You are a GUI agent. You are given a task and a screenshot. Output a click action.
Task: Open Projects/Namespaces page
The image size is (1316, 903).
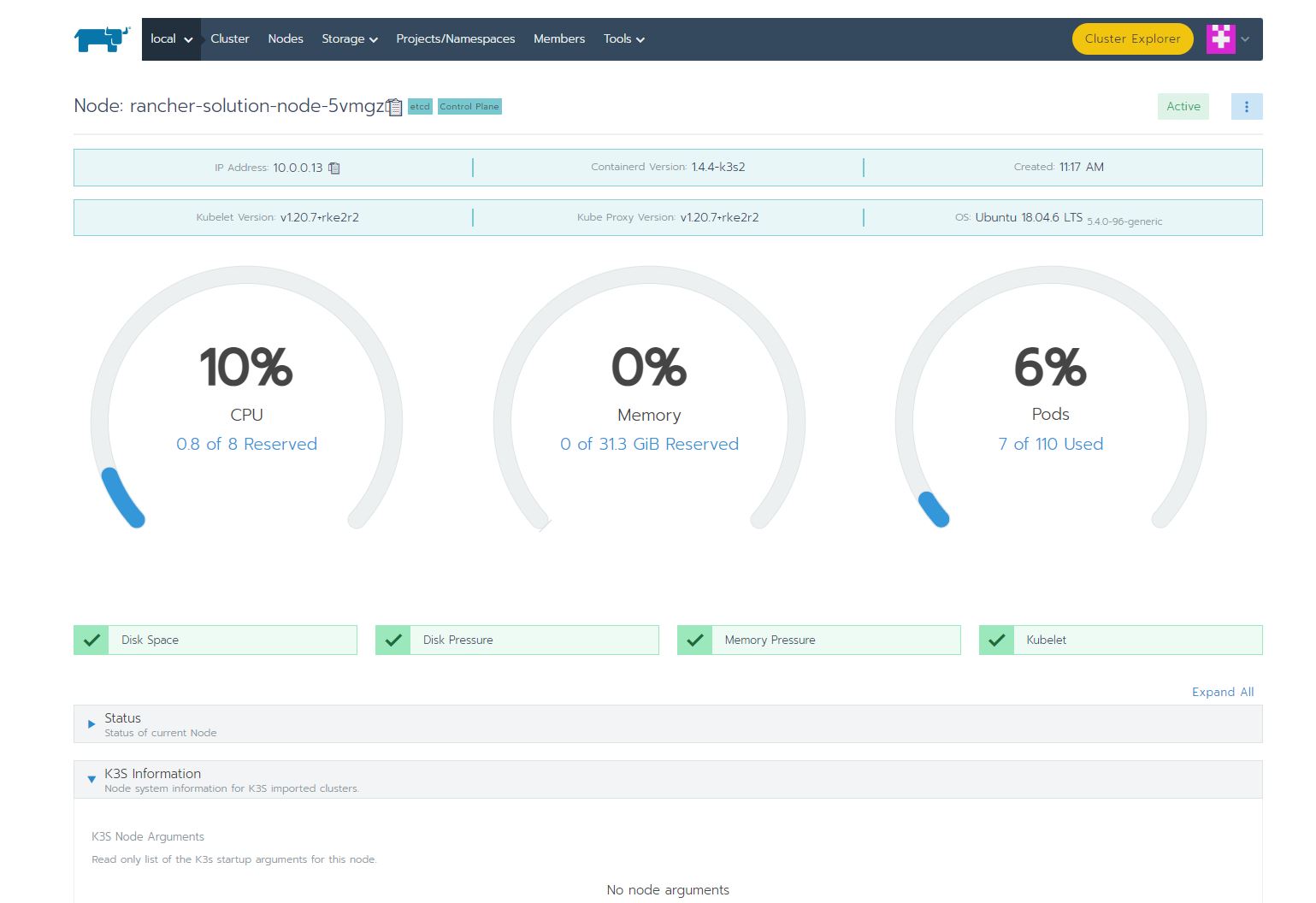[455, 39]
